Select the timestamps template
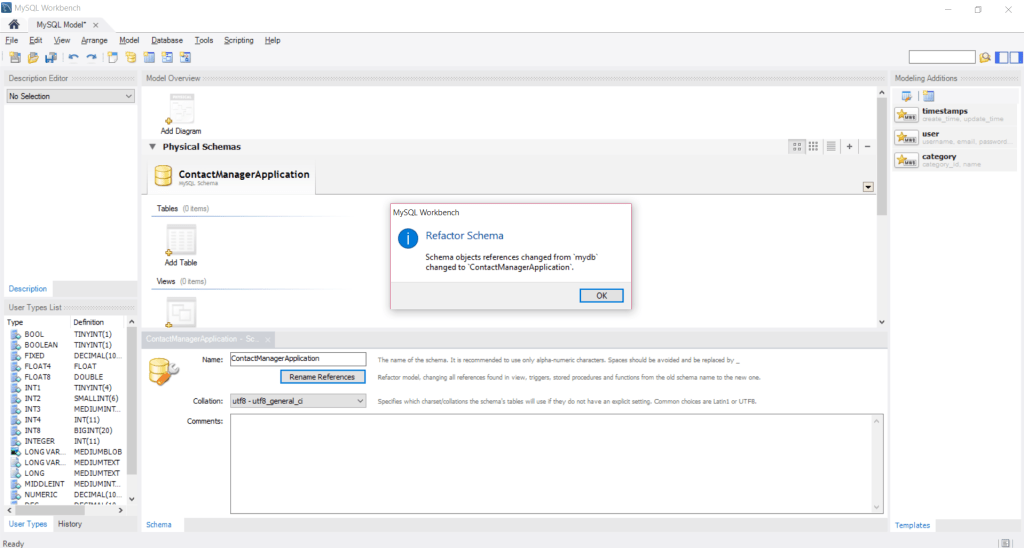Screen dimensions: 1024x548 pyautogui.click(x=955, y=114)
